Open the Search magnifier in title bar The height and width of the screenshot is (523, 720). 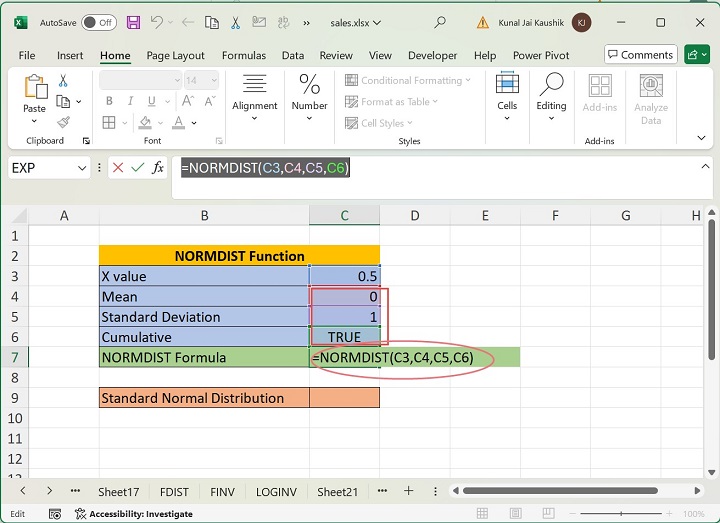click(440, 22)
